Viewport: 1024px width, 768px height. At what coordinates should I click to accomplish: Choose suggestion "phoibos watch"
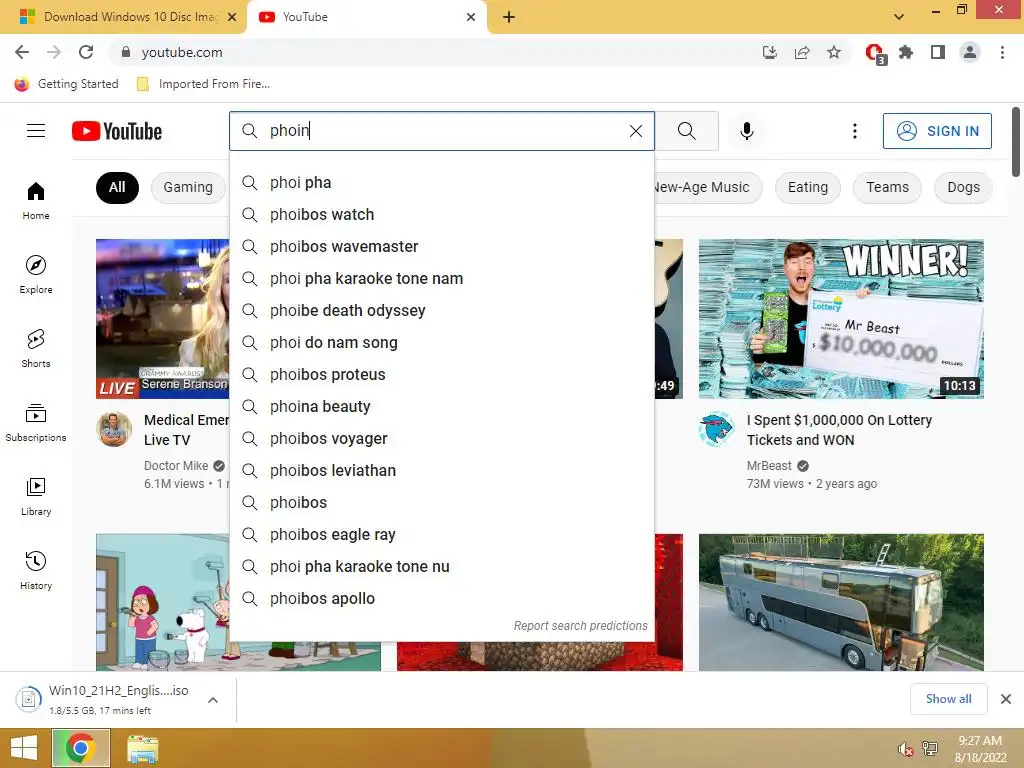442,214
